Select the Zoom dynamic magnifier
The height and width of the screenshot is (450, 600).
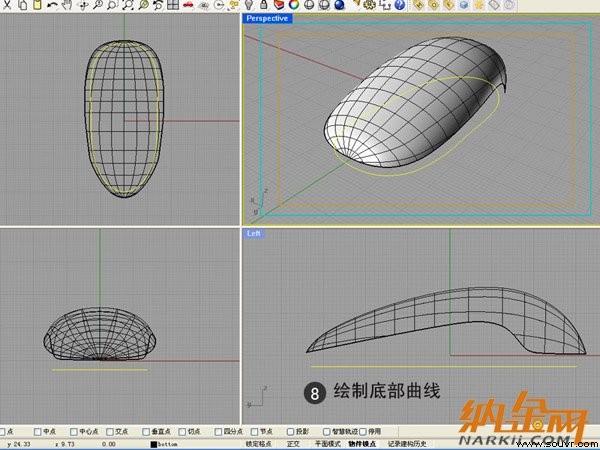[x=98, y=5]
